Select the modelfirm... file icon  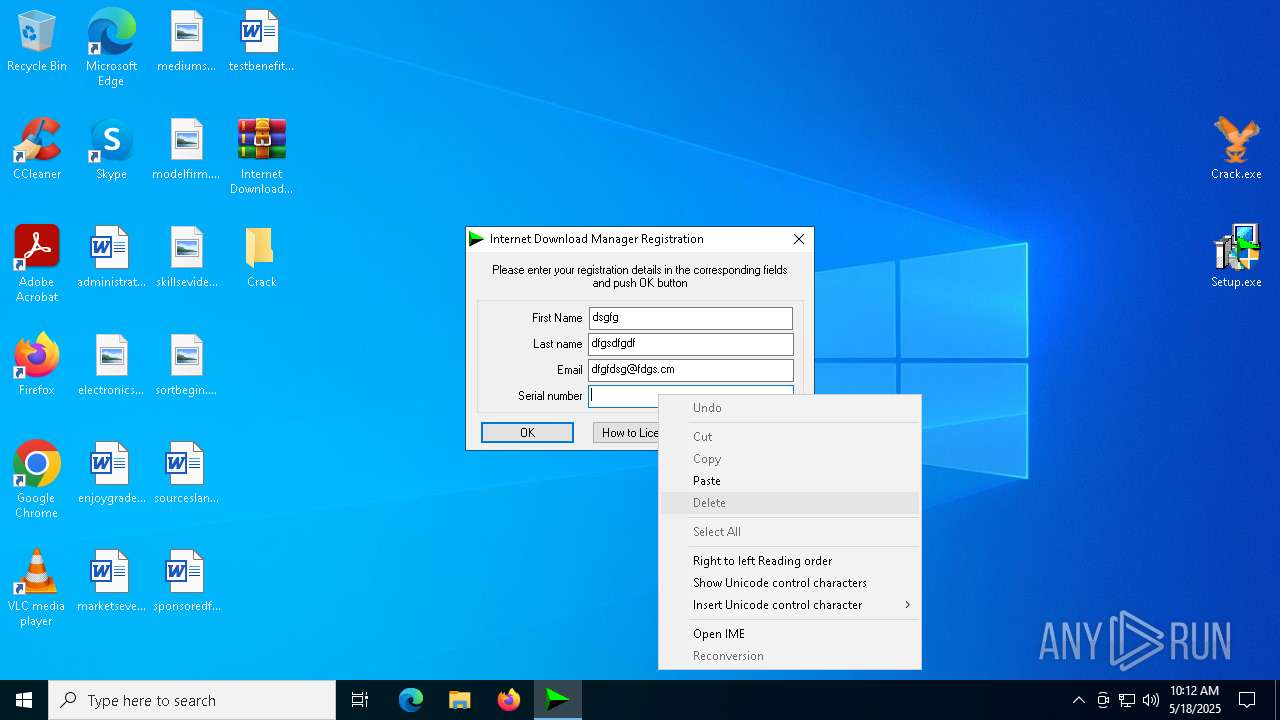(x=186, y=150)
